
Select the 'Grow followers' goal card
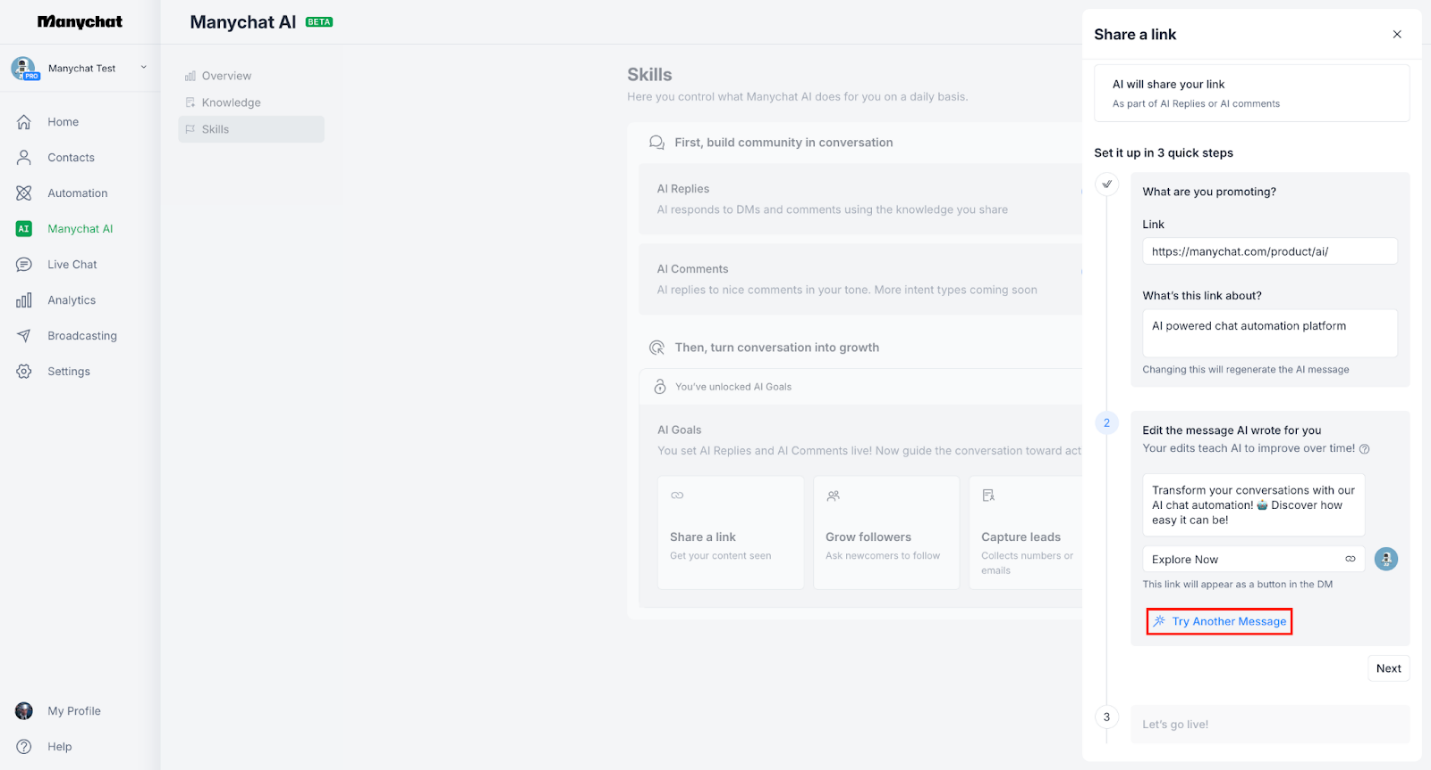click(x=886, y=531)
